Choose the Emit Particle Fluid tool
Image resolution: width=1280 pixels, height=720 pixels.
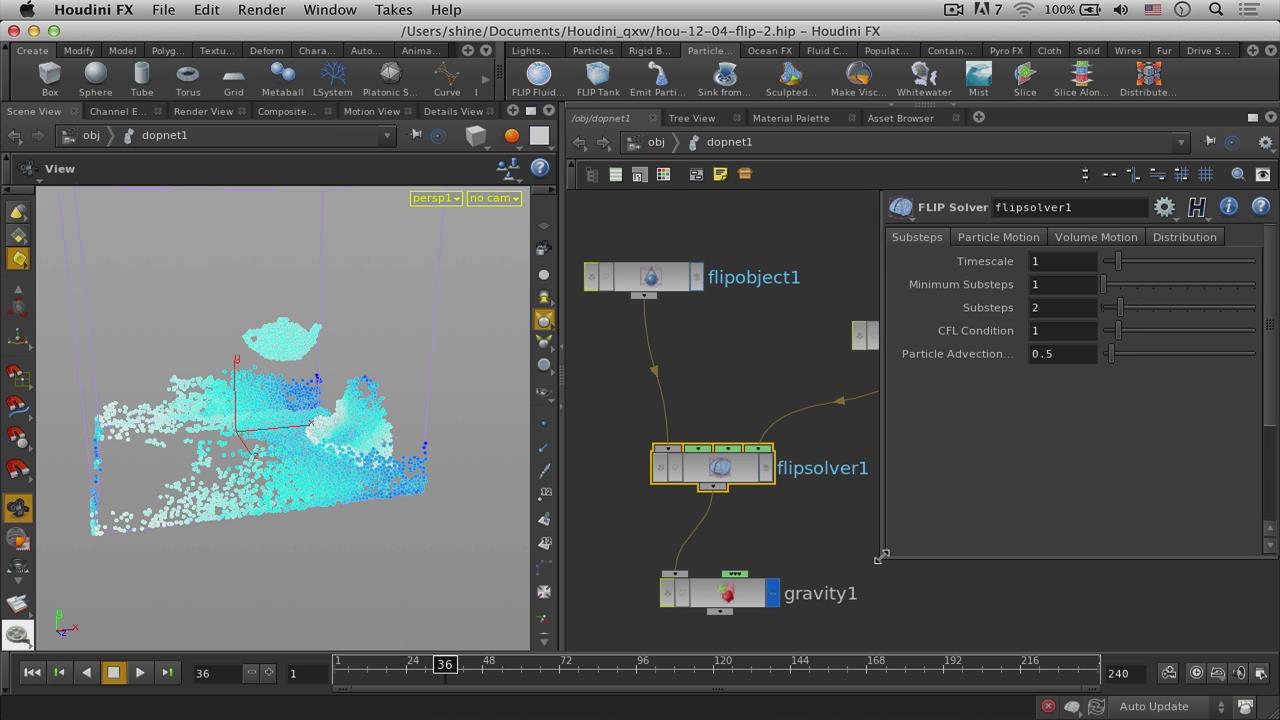tap(657, 78)
